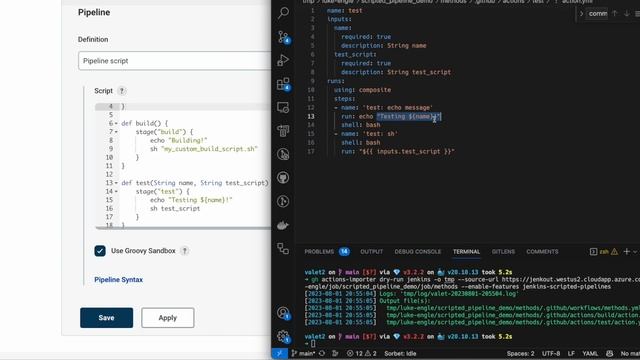Collapse the stage test fold arrow at line 14

(116, 191)
